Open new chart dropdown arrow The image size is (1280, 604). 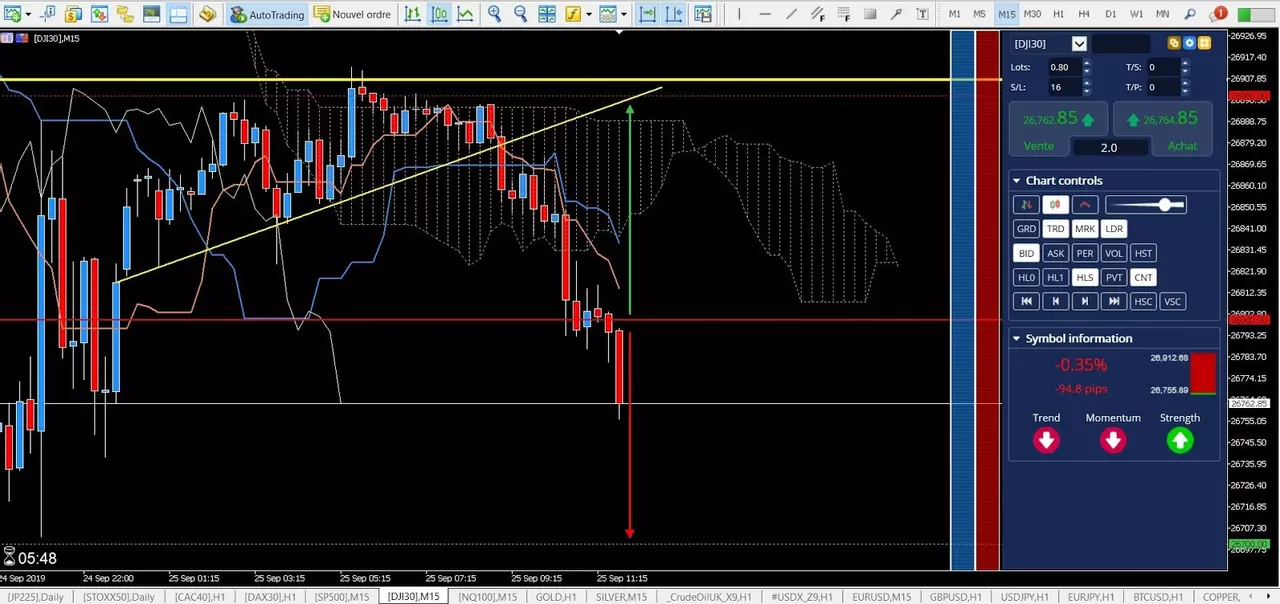28,14
